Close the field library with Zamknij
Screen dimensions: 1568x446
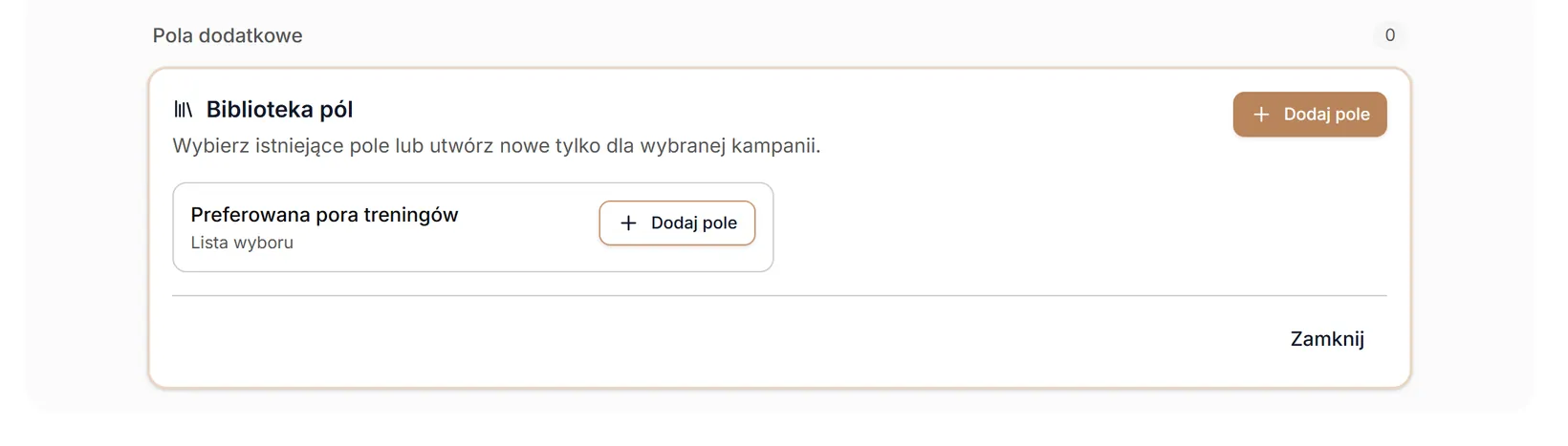pyautogui.click(x=1327, y=339)
